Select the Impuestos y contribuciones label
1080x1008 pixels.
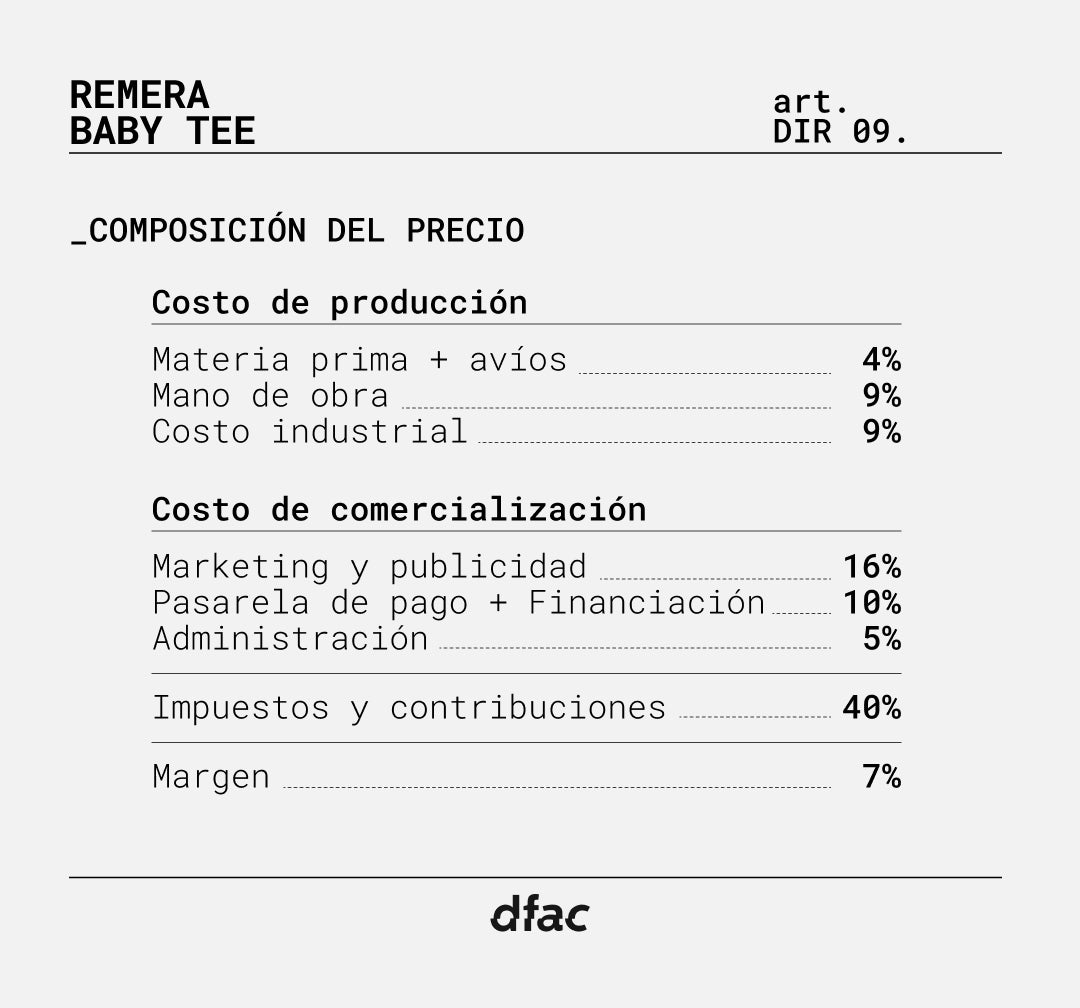click(408, 707)
